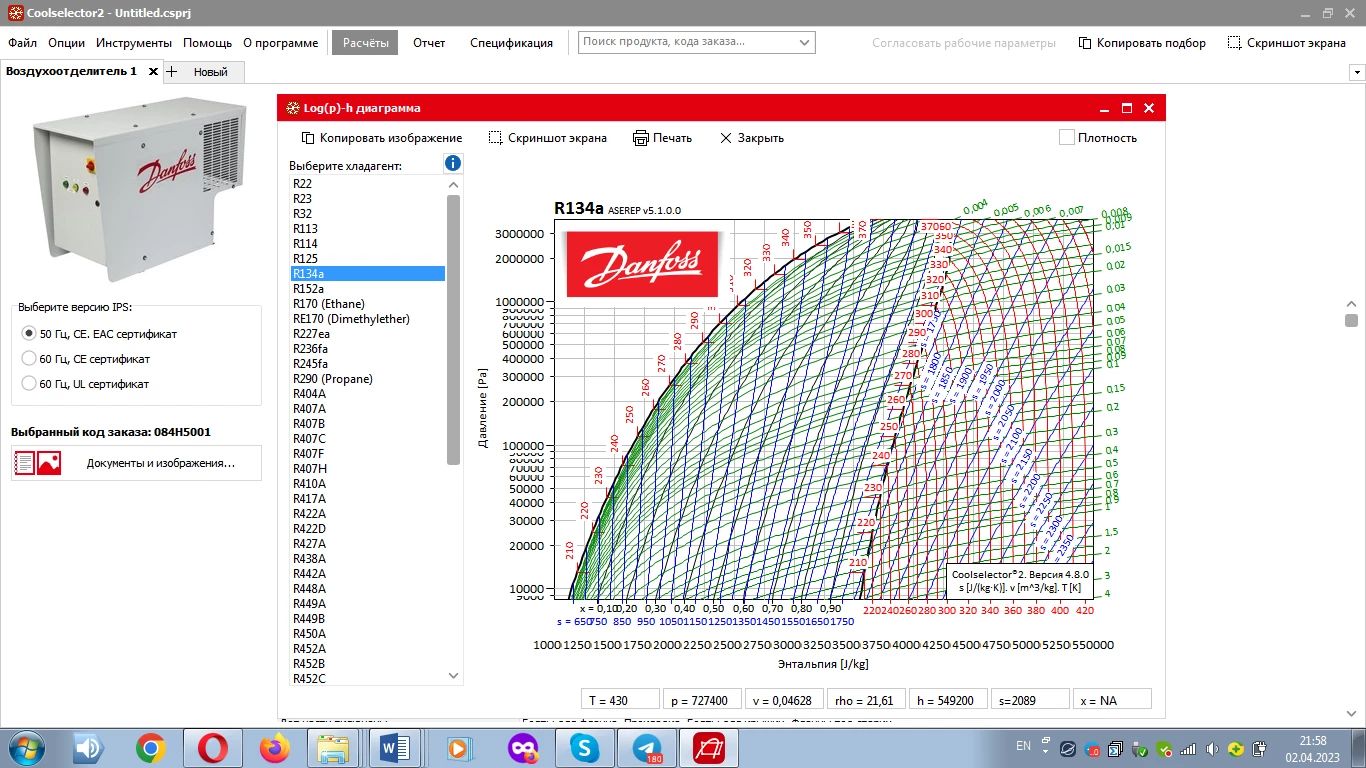Toggle the Плотность checkbox
Screen dimensions: 1366x768
(x=1067, y=137)
